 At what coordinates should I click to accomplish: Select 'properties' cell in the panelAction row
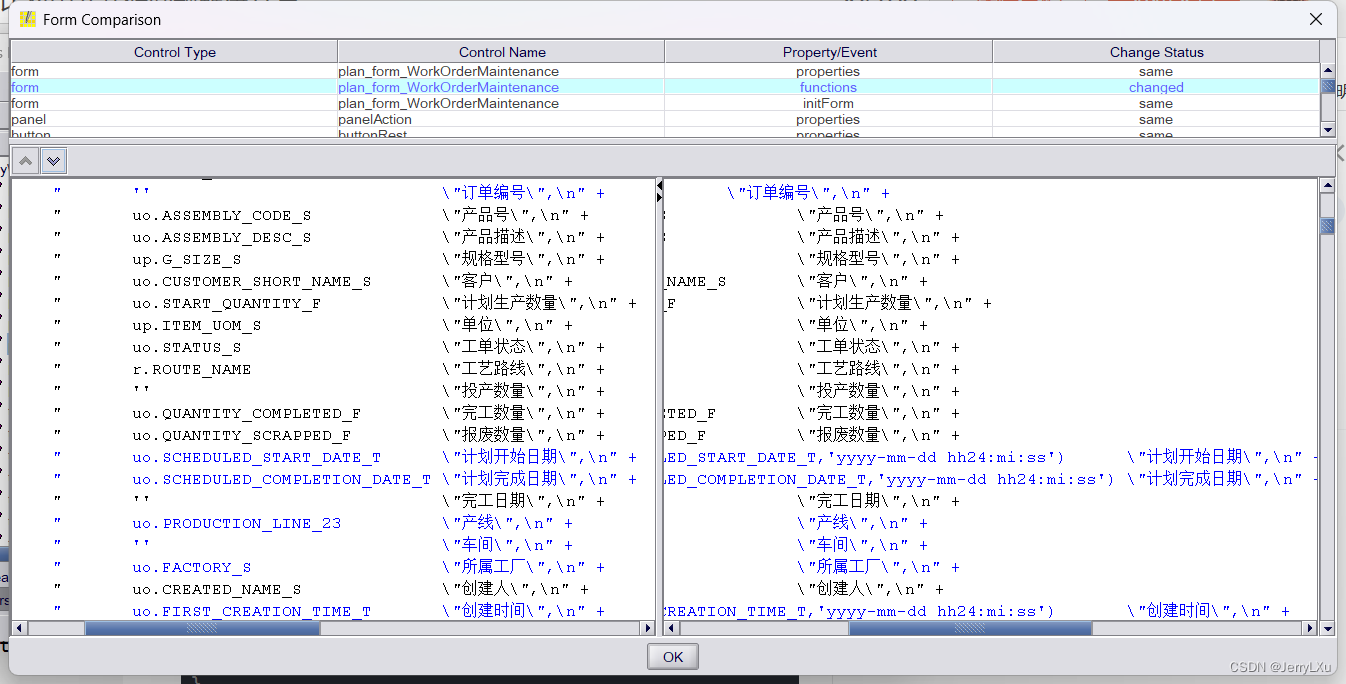tap(828, 119)
